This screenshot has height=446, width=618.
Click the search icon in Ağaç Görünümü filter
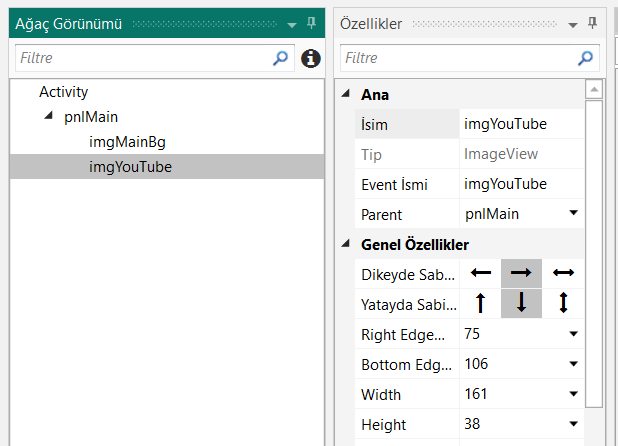click(280, 59)
